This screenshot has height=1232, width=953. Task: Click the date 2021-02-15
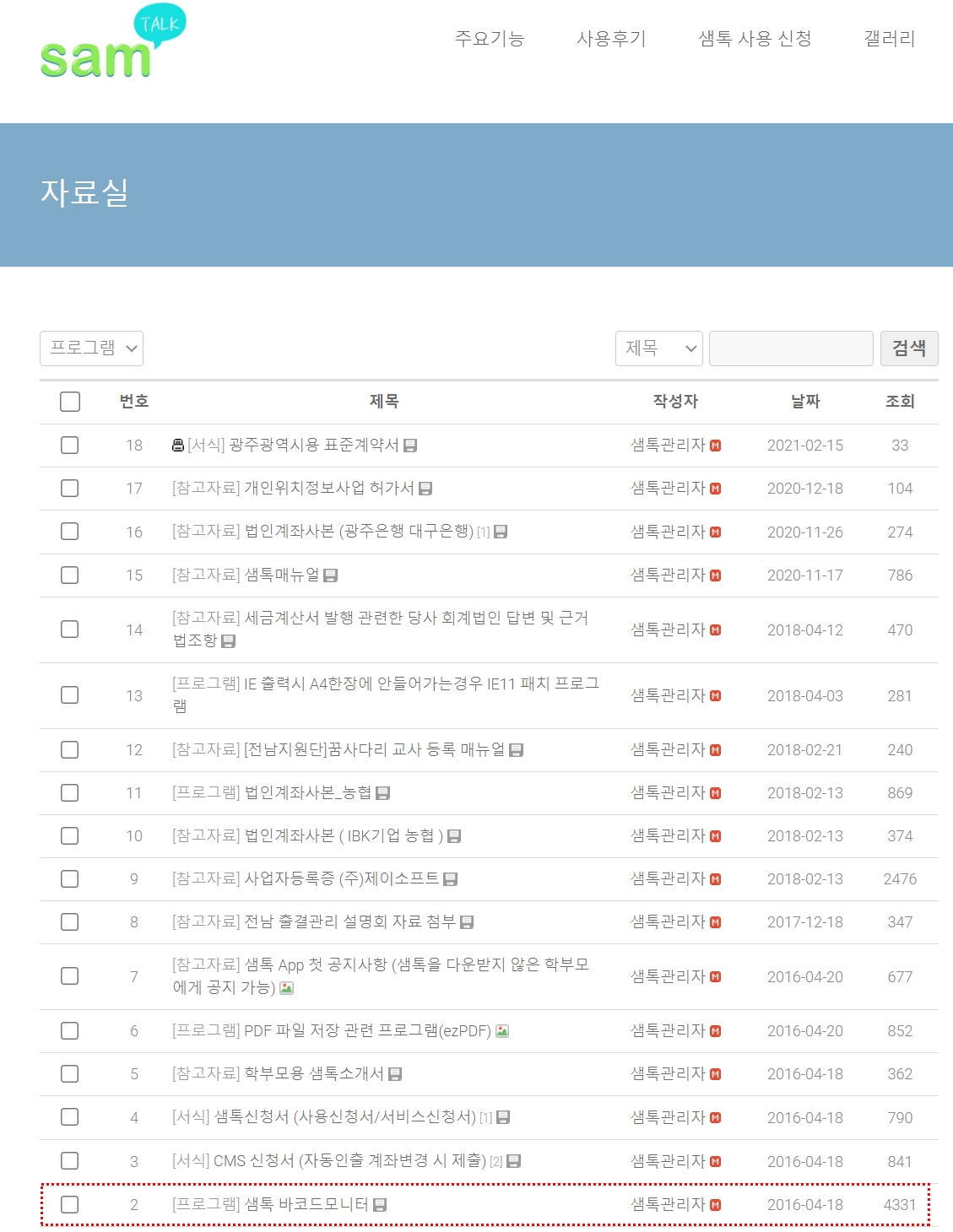805,446
